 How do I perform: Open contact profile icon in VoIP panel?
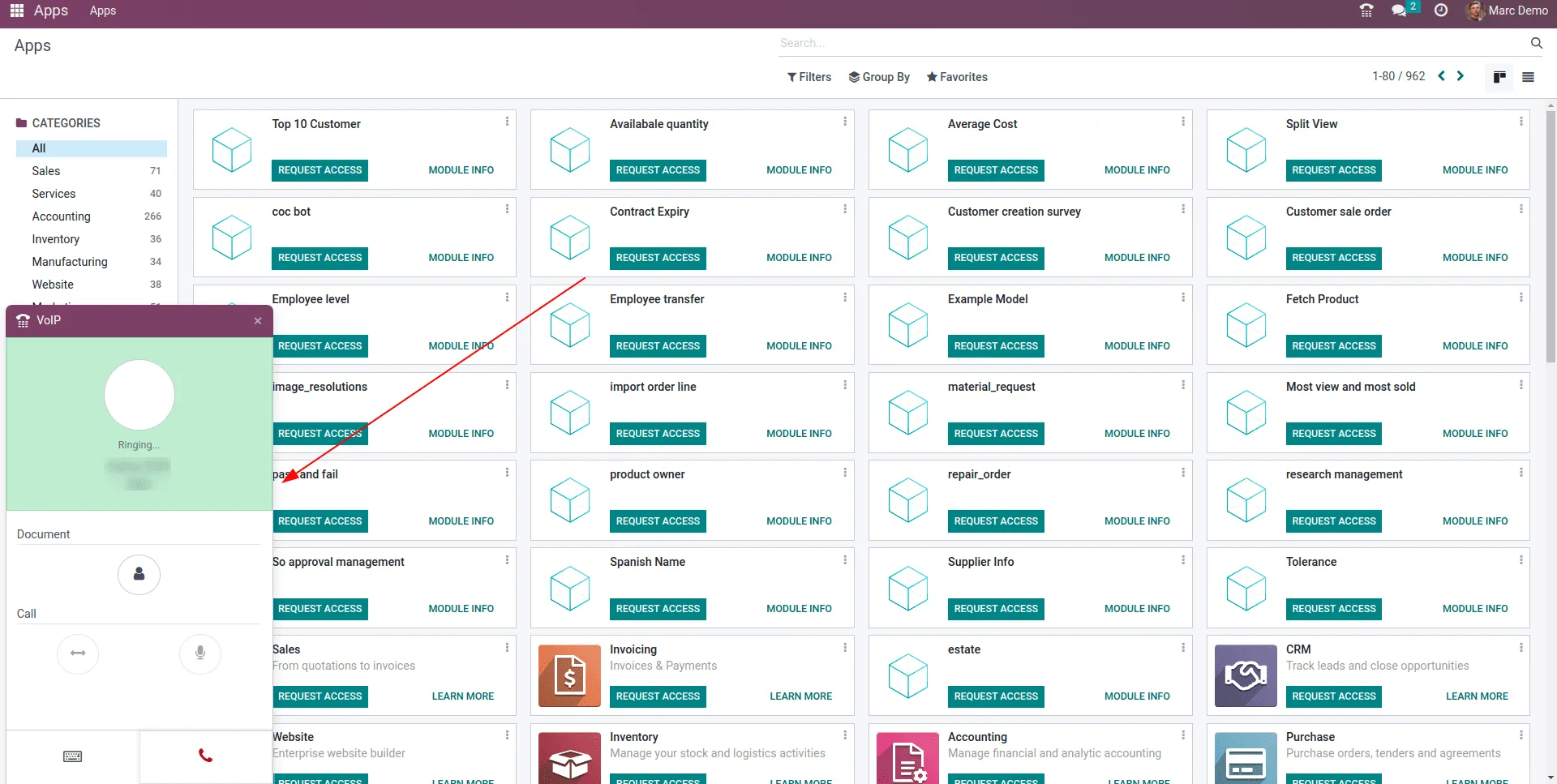pyautogui.click(x=139, y=575)
